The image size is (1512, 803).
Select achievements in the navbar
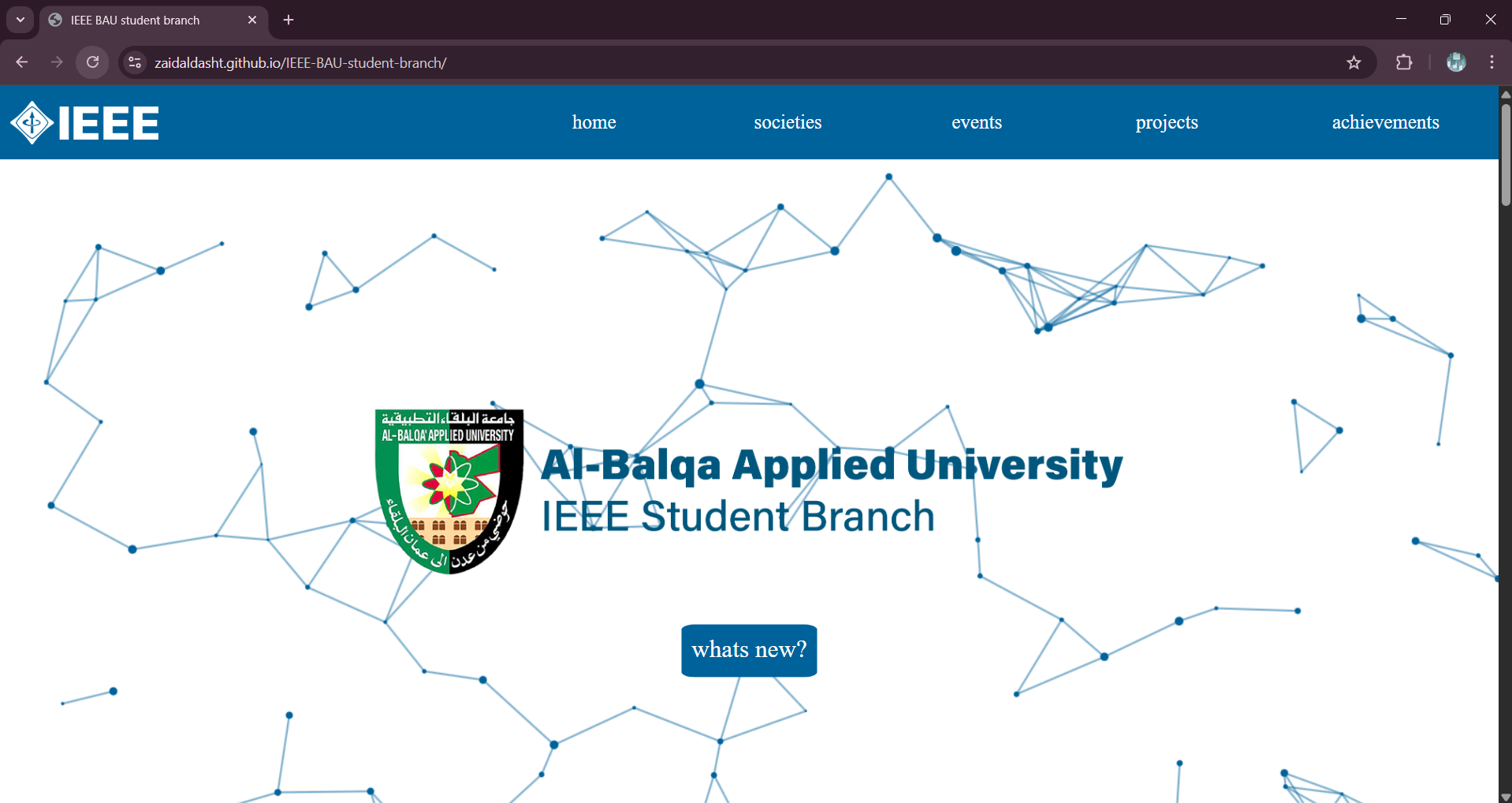click(1385, 122)
